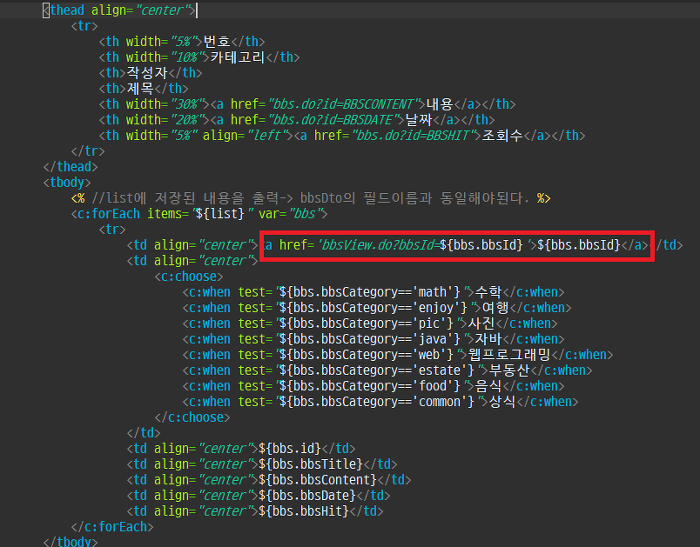Click the anchor text 내용
Screen dimensions: 700x547
[x=440, y=104]
